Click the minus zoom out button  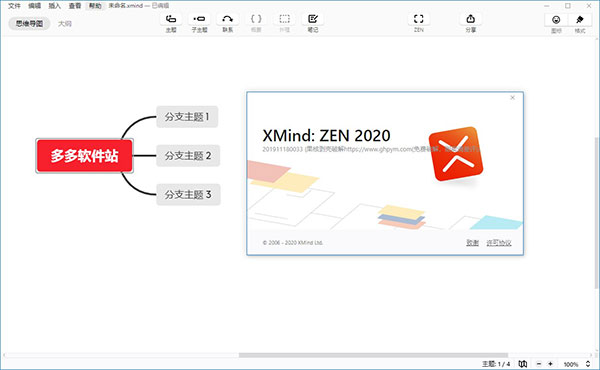(x=539, y=363)
